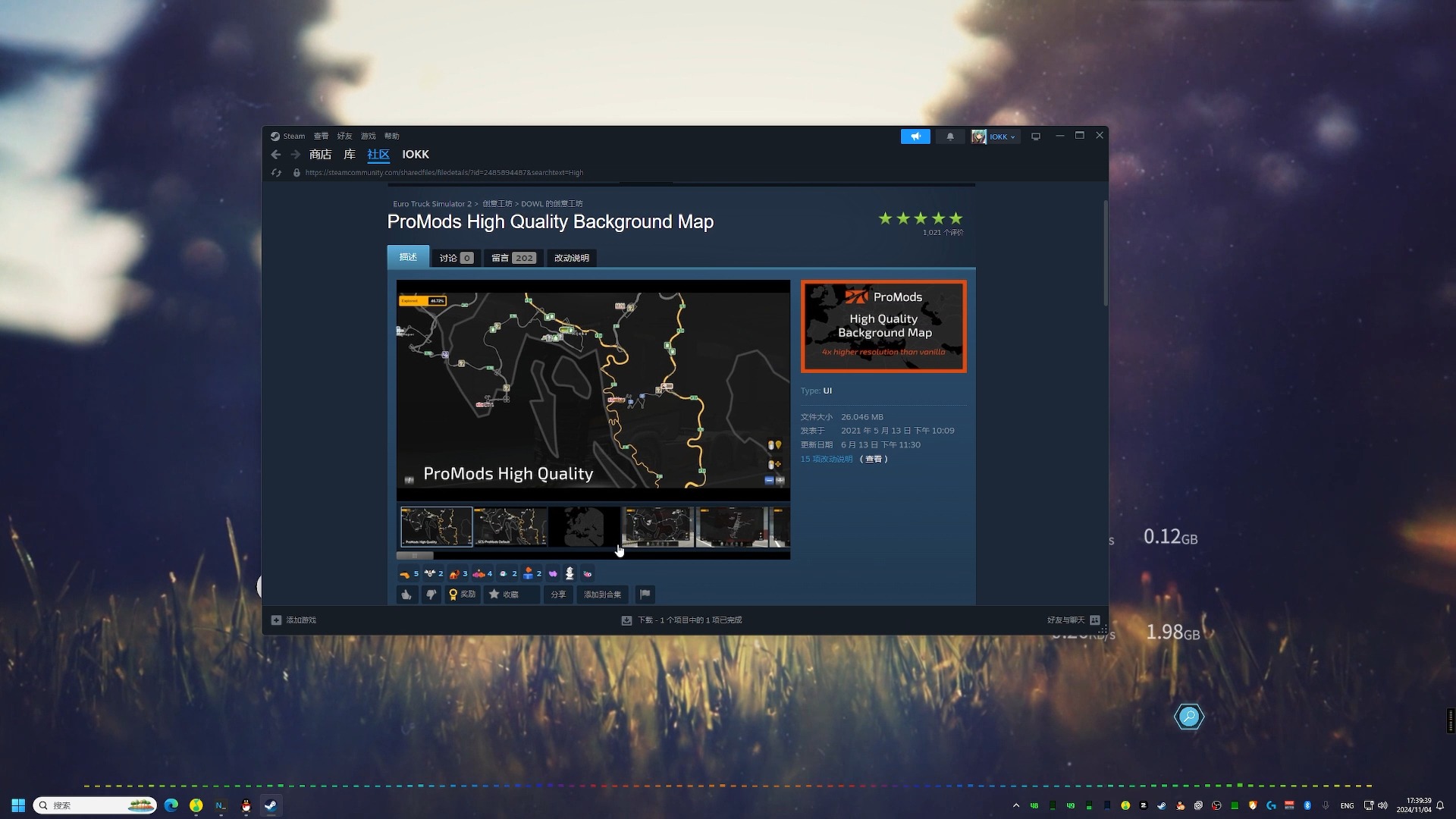Toggle the 收藏 favorite star button
This screenshot has width=1456, height=819.
(504, 595)
